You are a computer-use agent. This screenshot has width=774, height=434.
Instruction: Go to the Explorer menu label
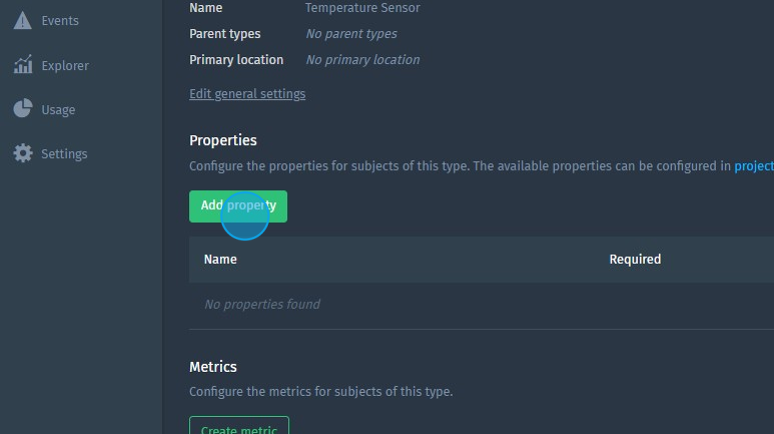pyautogui.click(x=65, y=66)
